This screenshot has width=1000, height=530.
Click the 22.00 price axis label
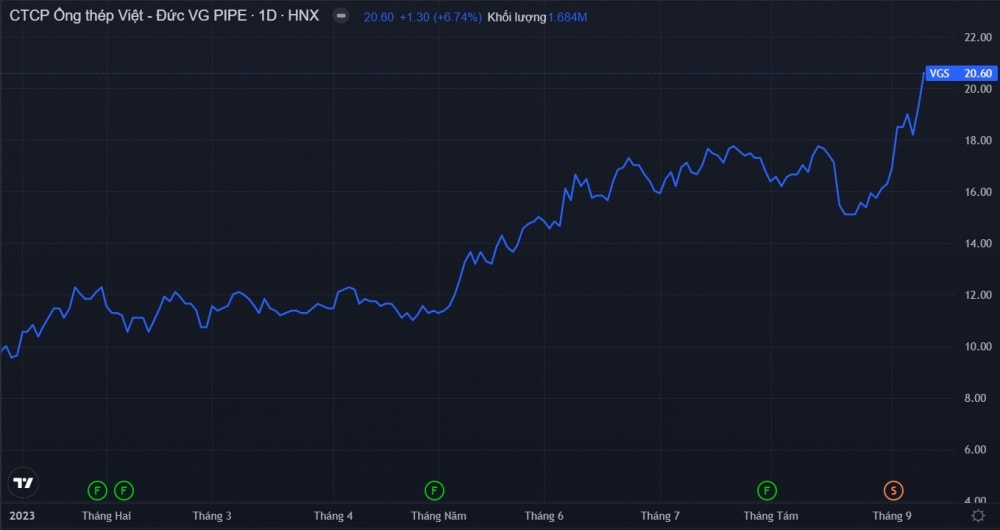pos(978,38)
